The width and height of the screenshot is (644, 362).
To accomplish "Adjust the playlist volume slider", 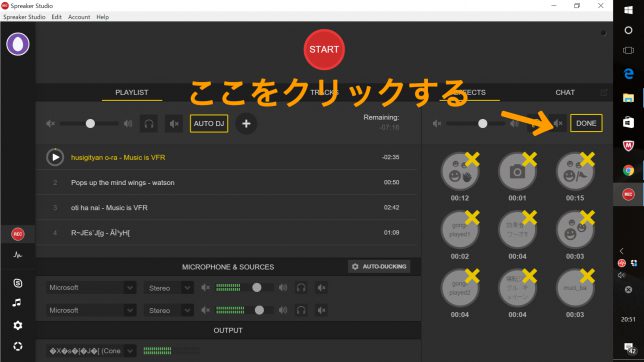I will click(x=90, y=124).
